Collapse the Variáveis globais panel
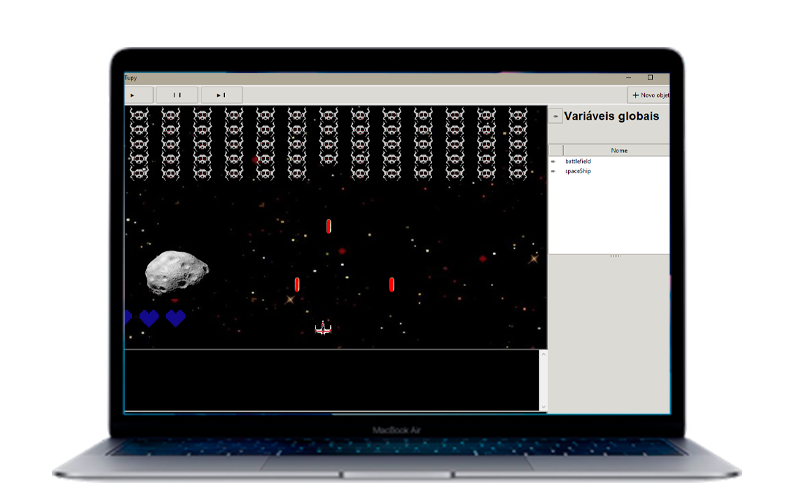This screenshot has width=793, height=491. click(555, 116)
